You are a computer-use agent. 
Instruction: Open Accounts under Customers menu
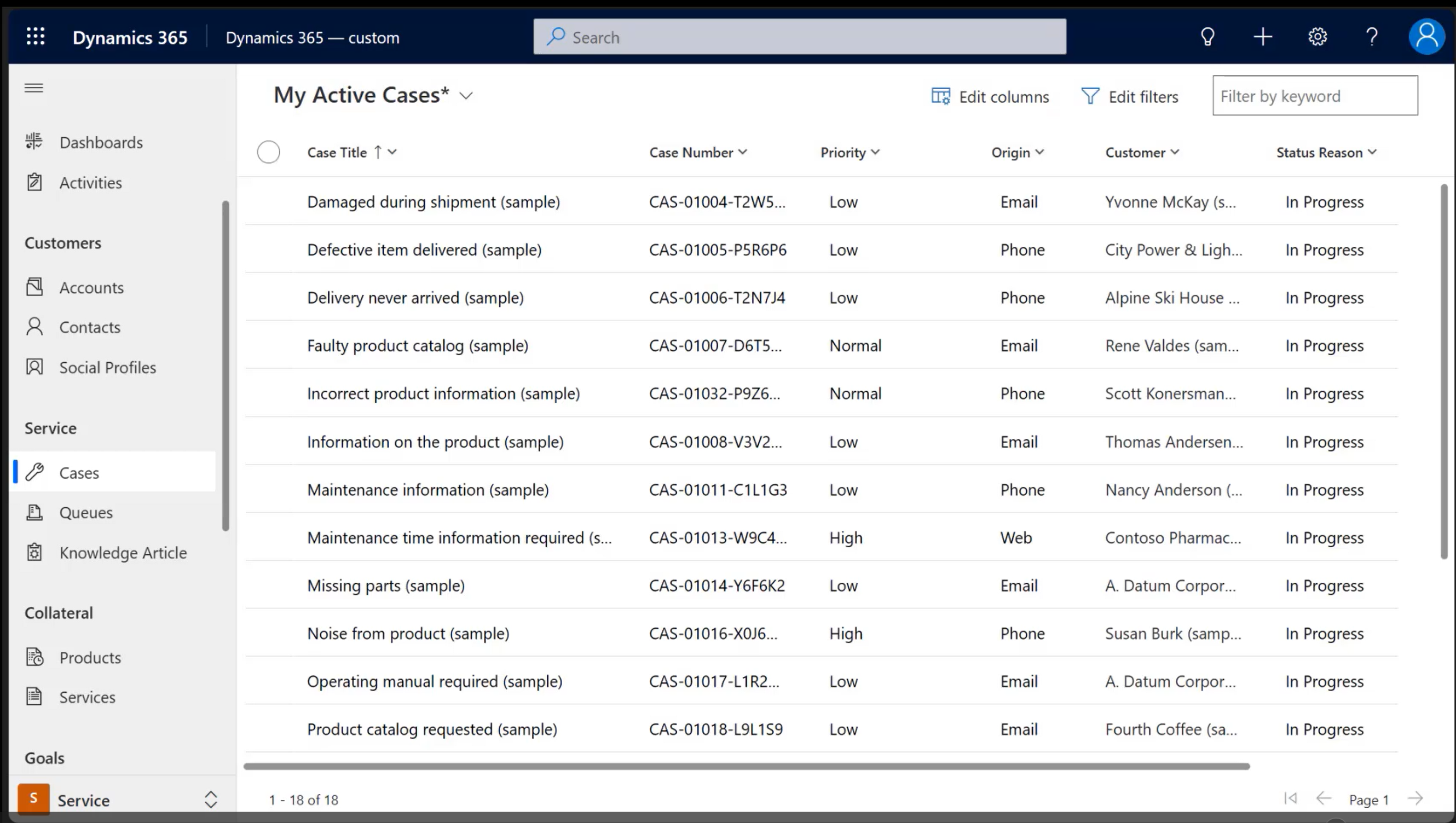91,287
